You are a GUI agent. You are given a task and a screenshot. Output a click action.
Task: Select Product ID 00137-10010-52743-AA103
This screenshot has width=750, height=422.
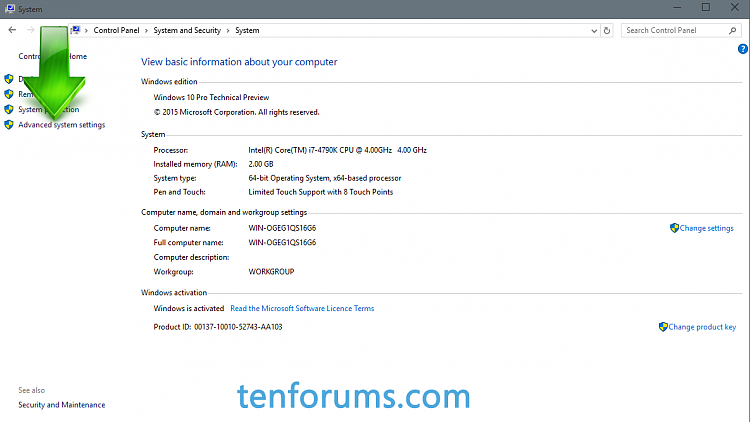click(x=238, y=327)
